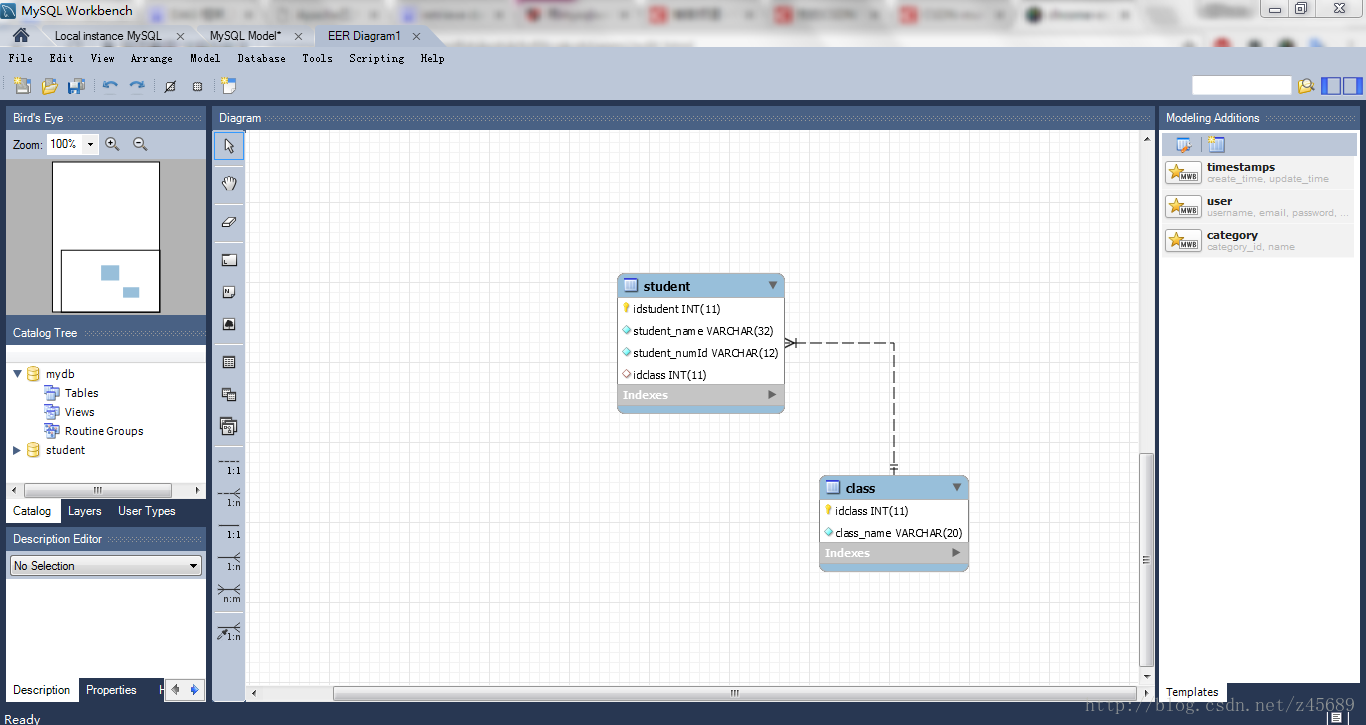Select relationship using existing columns tool
Image resolution: width=1366 pixels, height=725 pixels.
tap(230, 631)
